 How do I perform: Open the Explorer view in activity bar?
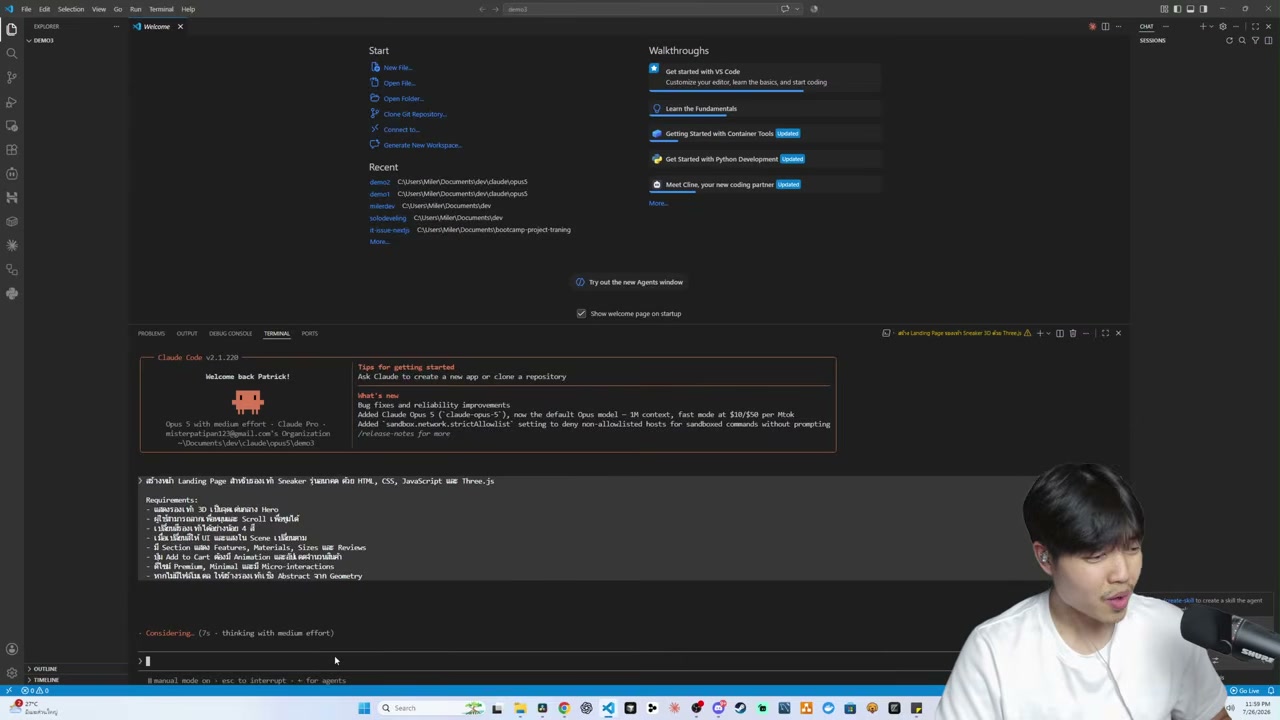(12, 29)
